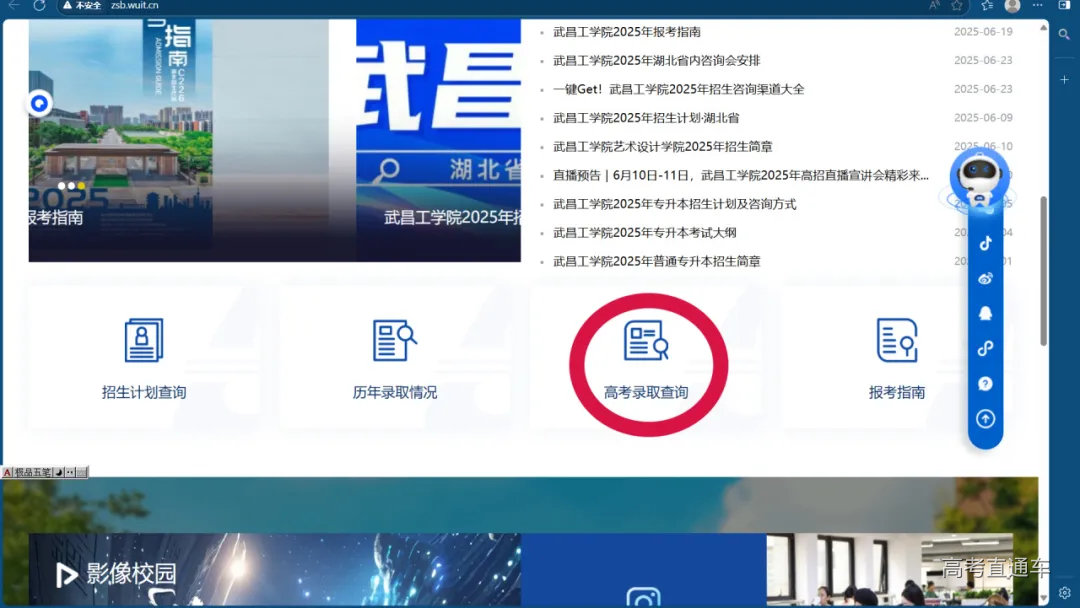The height and width of the screenshot is (608, 1080).
Task: Open the 一键Get 招生咨询渠道大全 link
Action: pyautogui.click(x=675, y=89)
